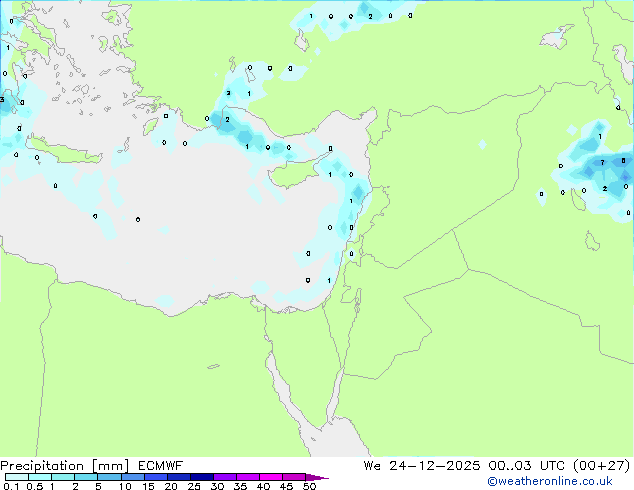Screen dimensions: 634x490
Task: Click the purple over-50 arrow tip on legend
Action: coord(317,477)
